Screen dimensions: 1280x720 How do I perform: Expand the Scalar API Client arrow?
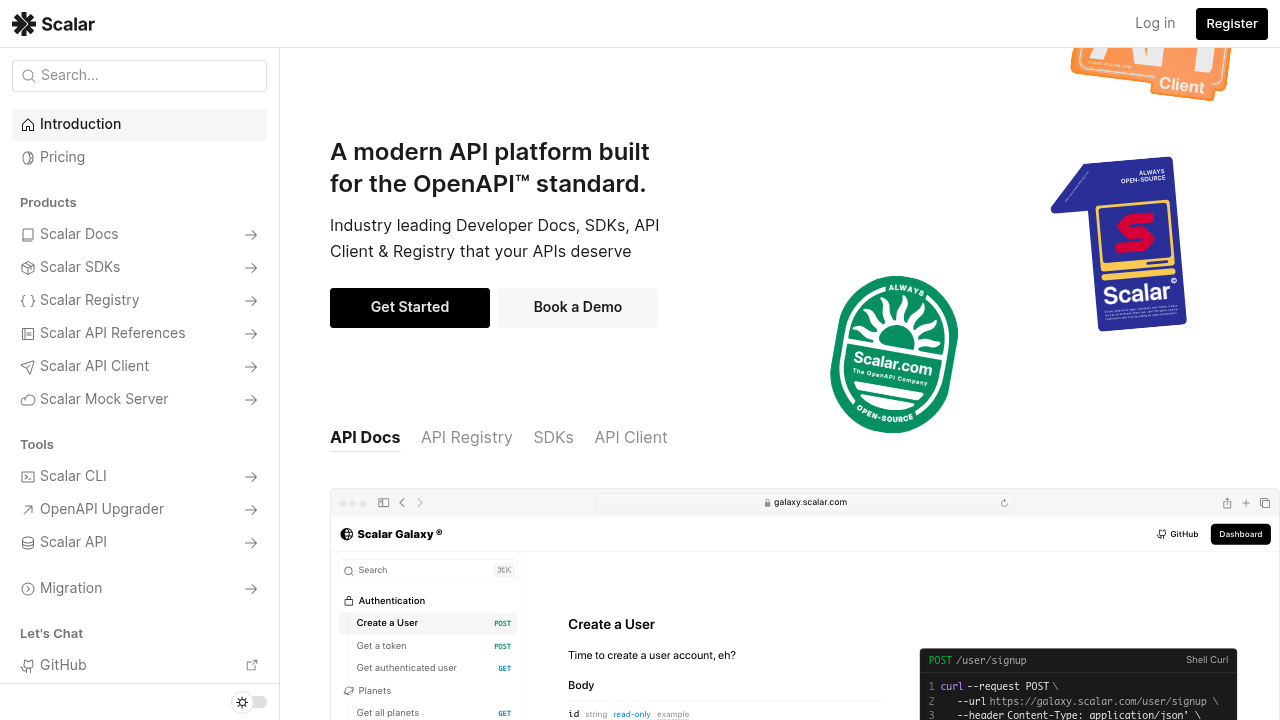tap(251, 367)
